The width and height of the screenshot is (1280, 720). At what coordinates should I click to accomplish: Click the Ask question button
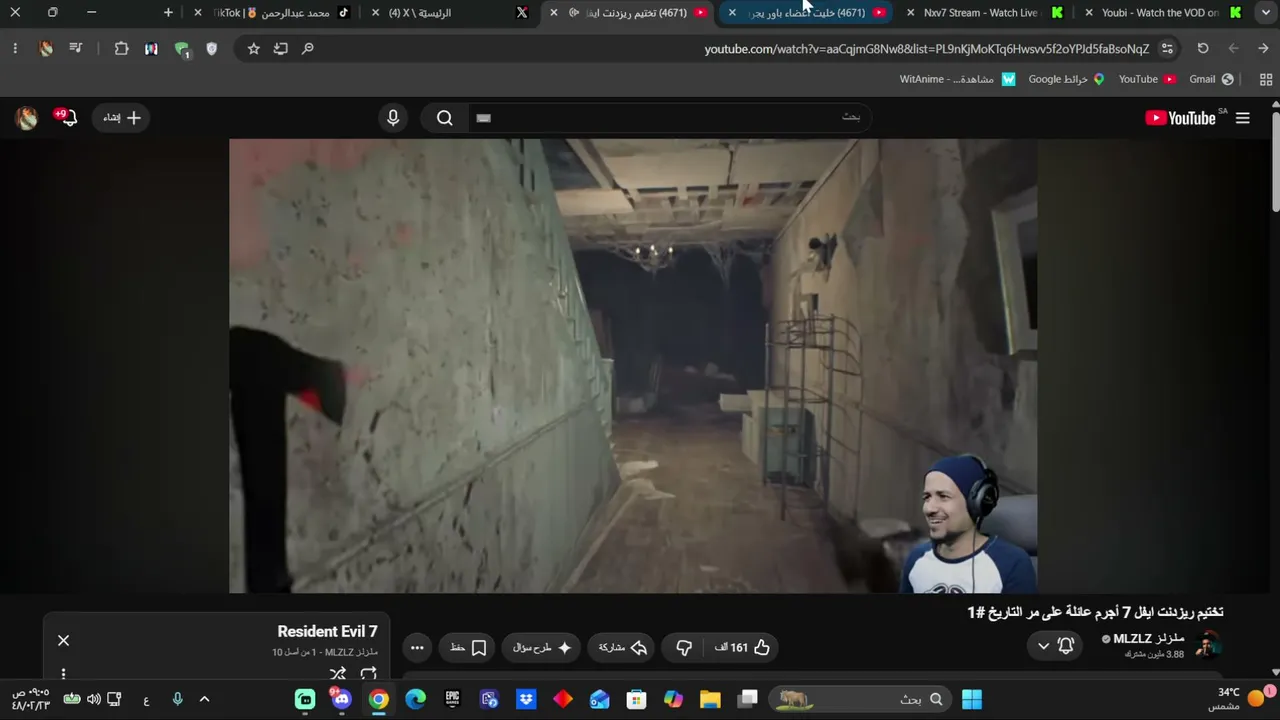click(x=541, y=648)
